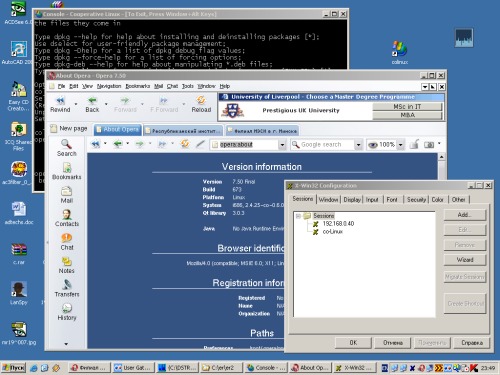Click Add button in X-Win32 Configuration
The width and height of the screenshot is (500, 375).
tap(465, 215)
